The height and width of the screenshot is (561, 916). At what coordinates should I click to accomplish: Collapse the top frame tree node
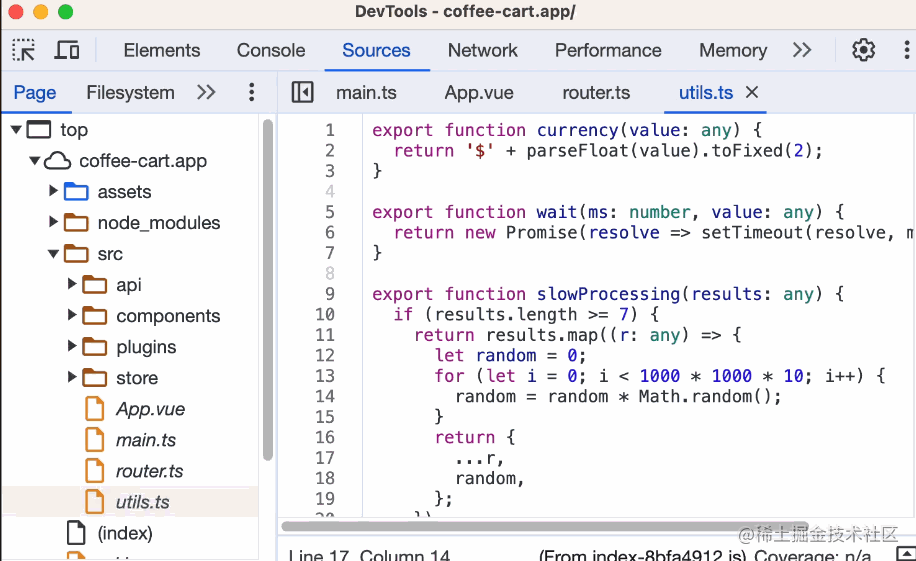coord(16,129)
